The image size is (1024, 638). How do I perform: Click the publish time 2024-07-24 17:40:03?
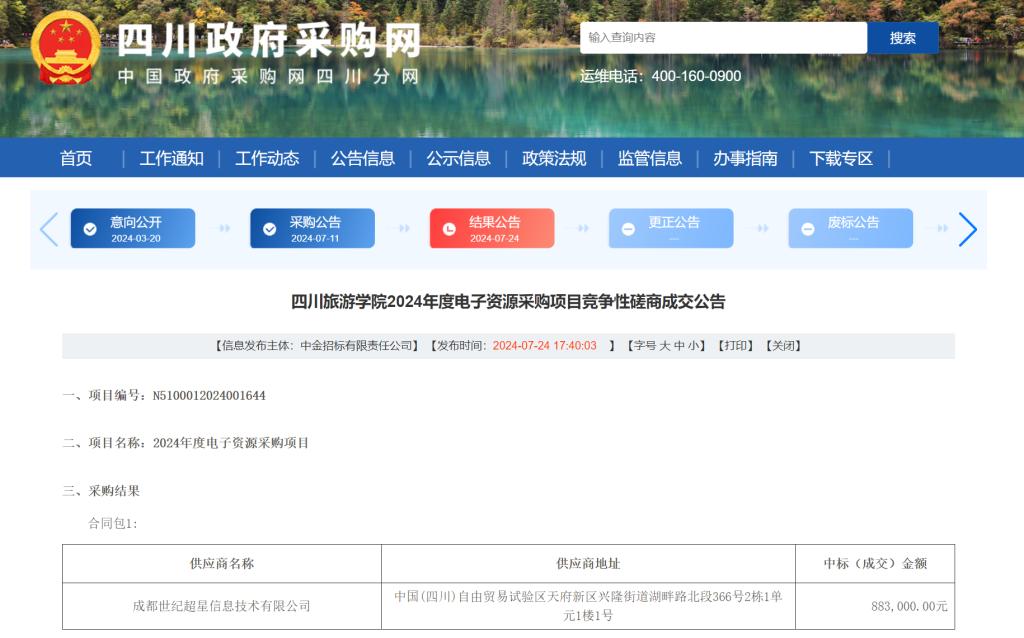545,346
